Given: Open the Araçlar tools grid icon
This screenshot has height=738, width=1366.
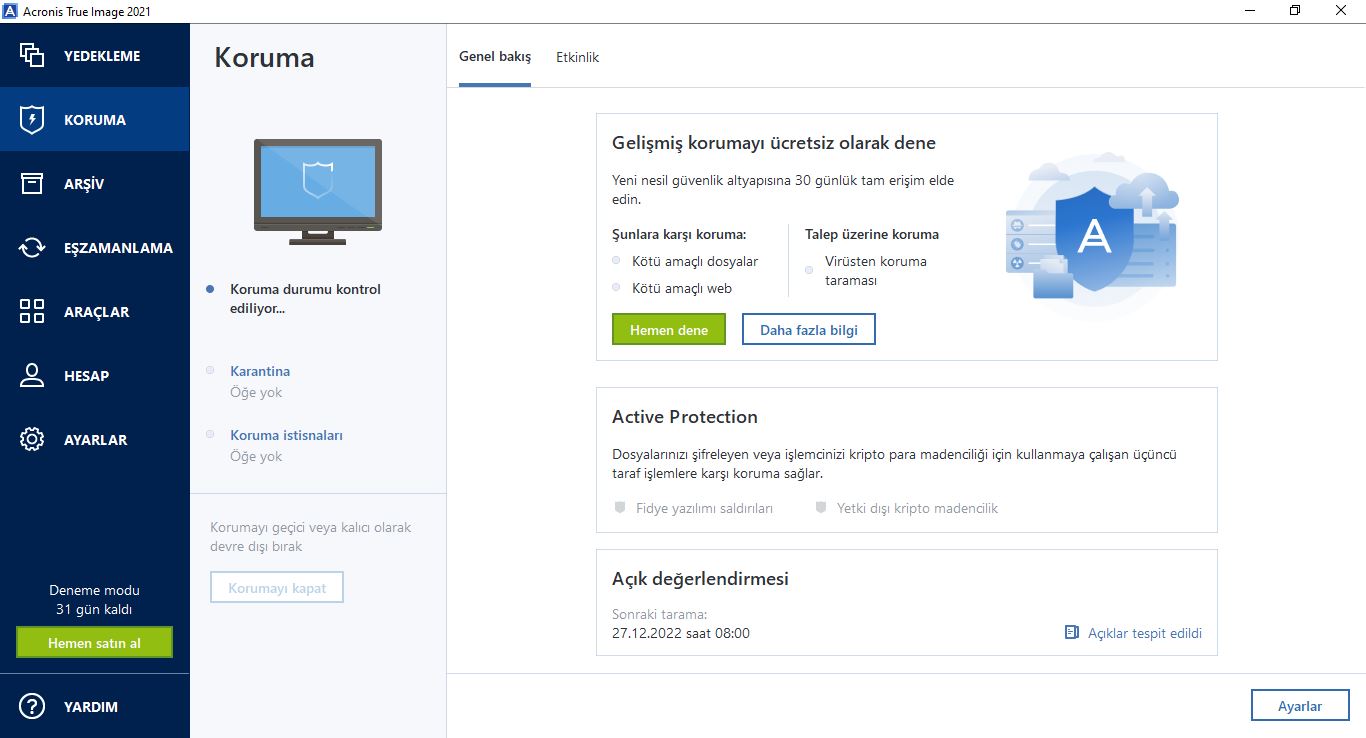Looking at the screenshot, I should click(x=32, y=311).
